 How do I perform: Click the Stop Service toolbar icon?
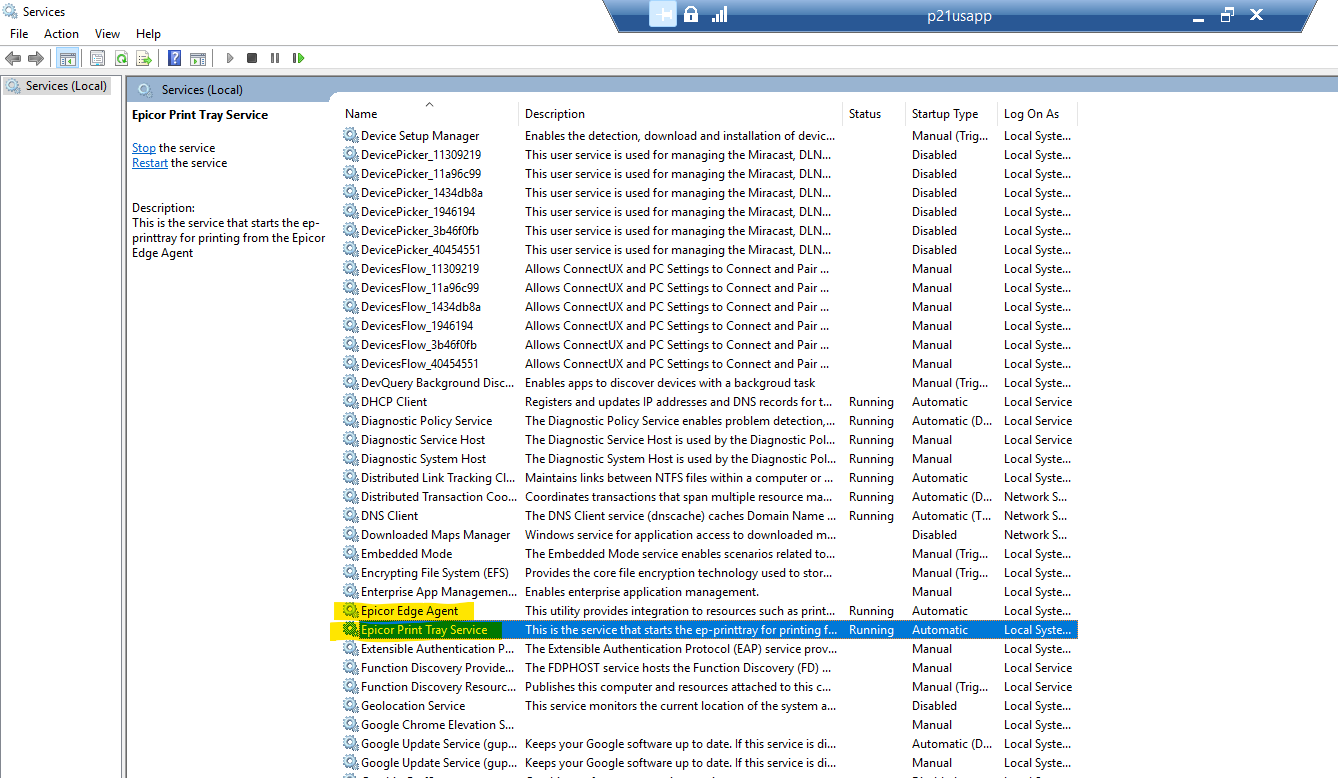(x=252, y=59)
